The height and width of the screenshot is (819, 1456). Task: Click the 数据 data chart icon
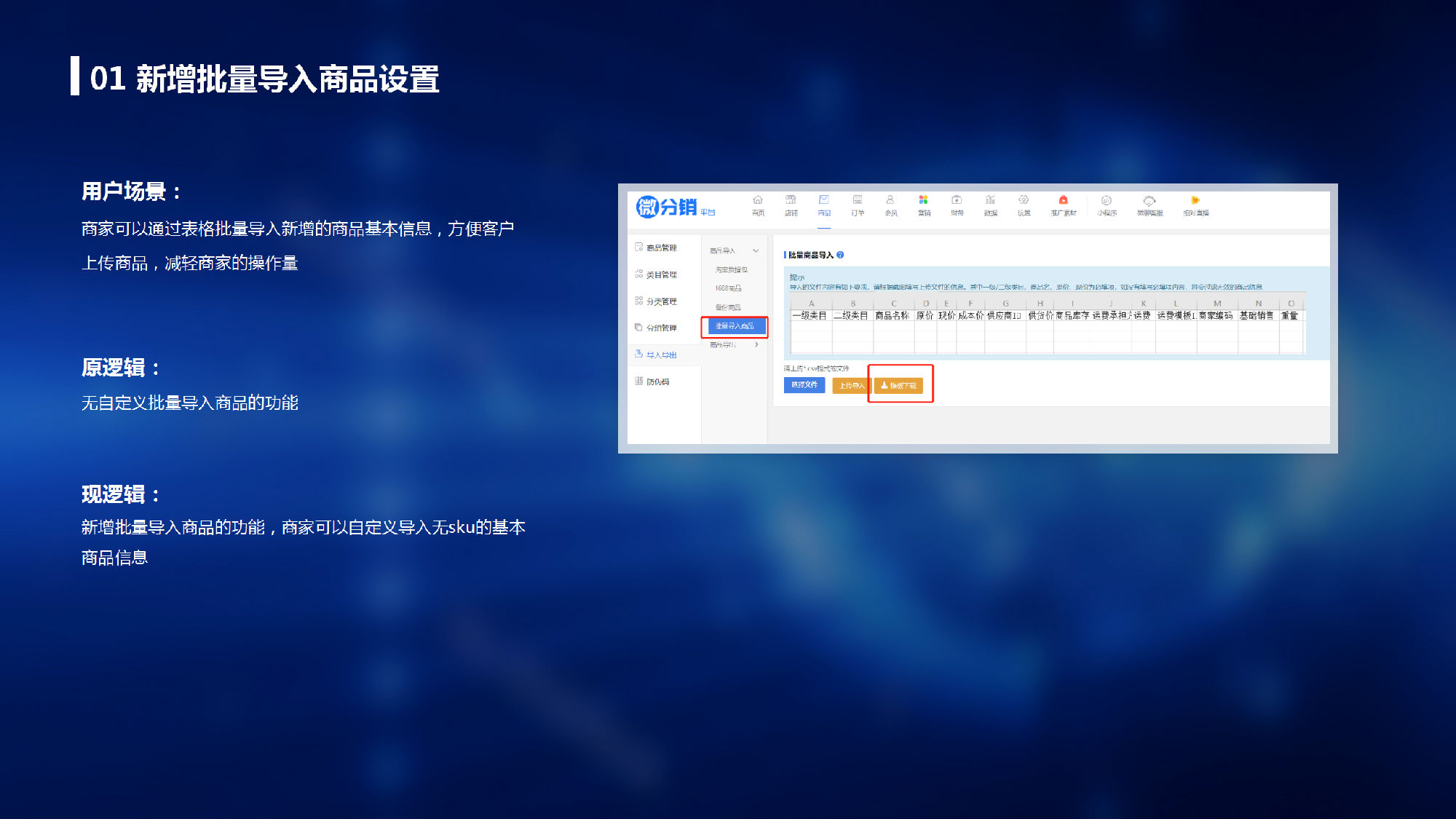click(x=990, y=200)
